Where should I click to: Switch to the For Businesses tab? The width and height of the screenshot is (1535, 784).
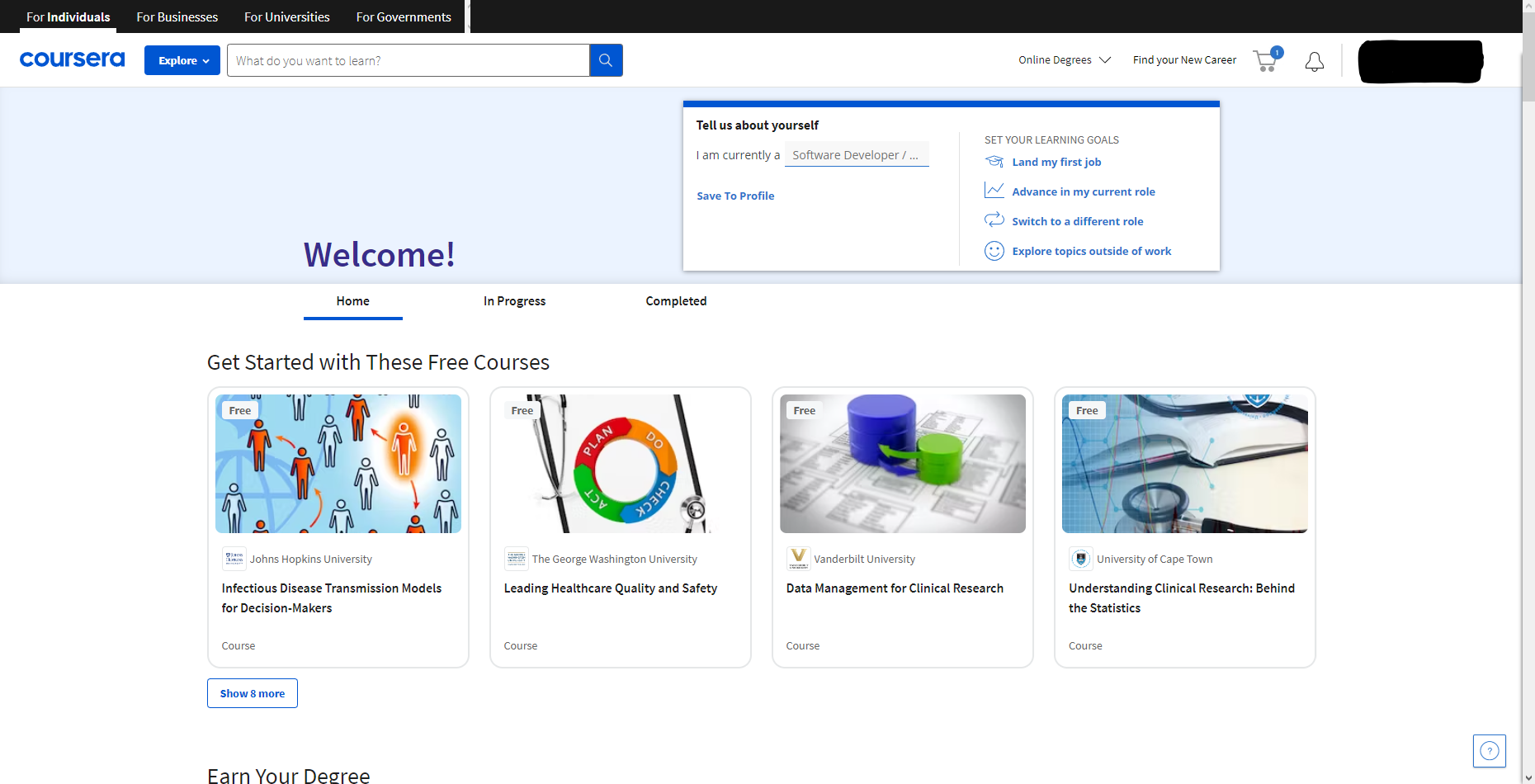[x=177, y=17]
